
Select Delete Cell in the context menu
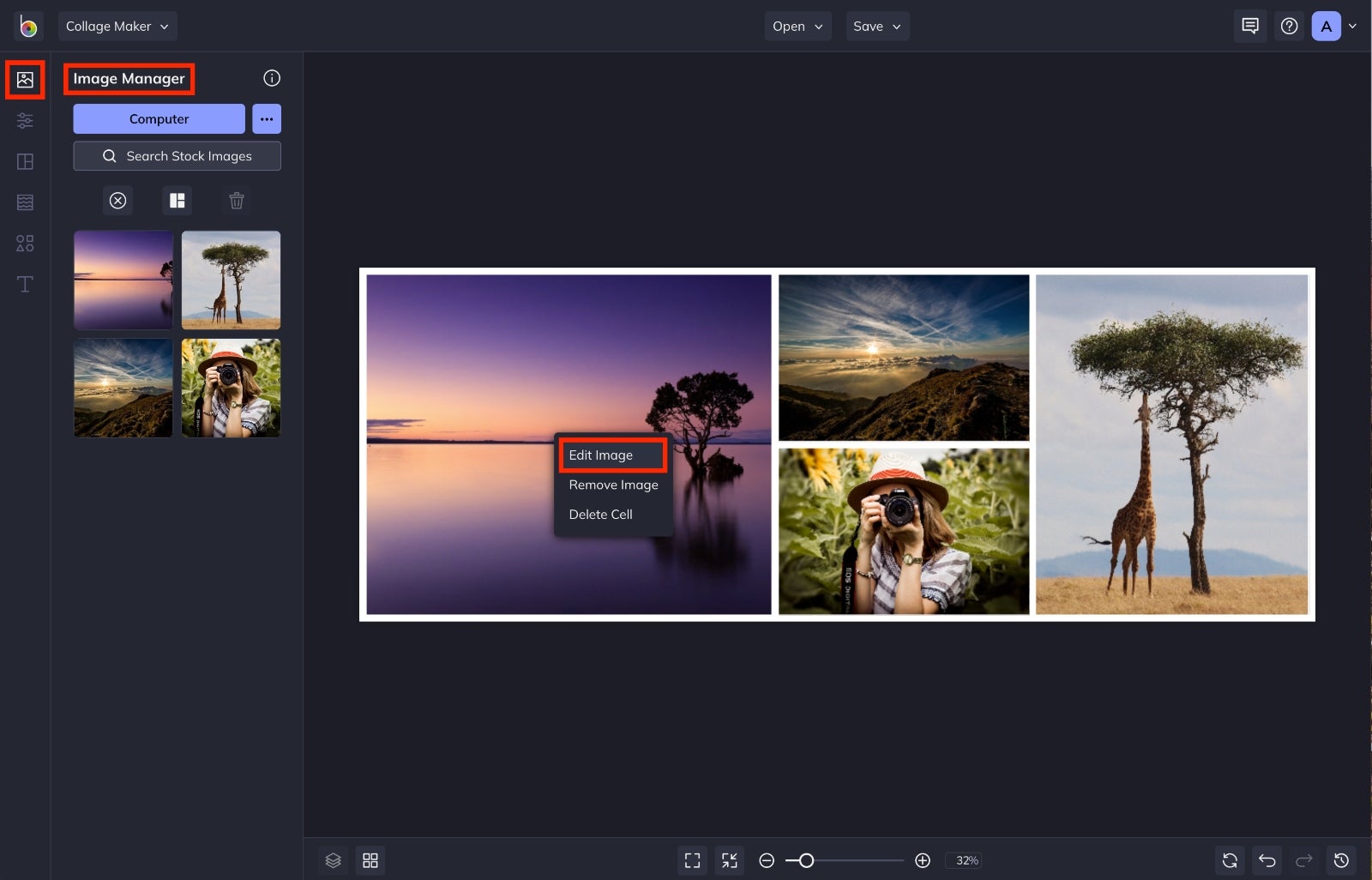[x=600, y=514]
